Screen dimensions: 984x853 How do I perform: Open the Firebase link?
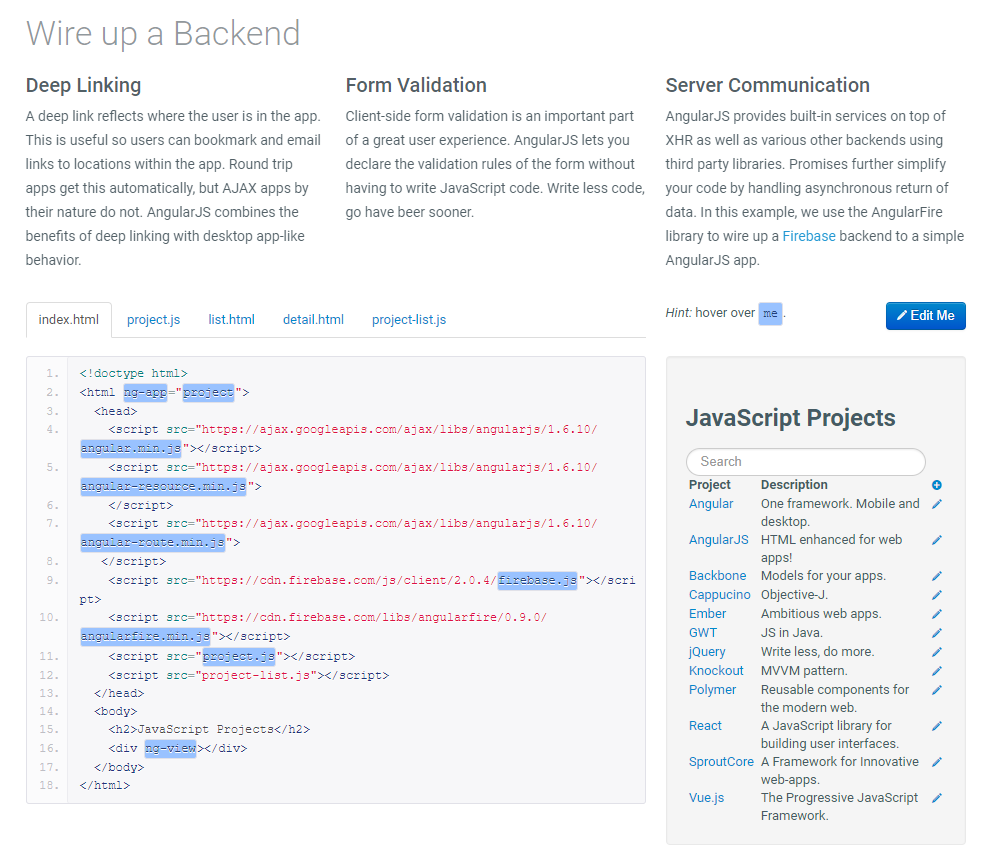point(808,236)
